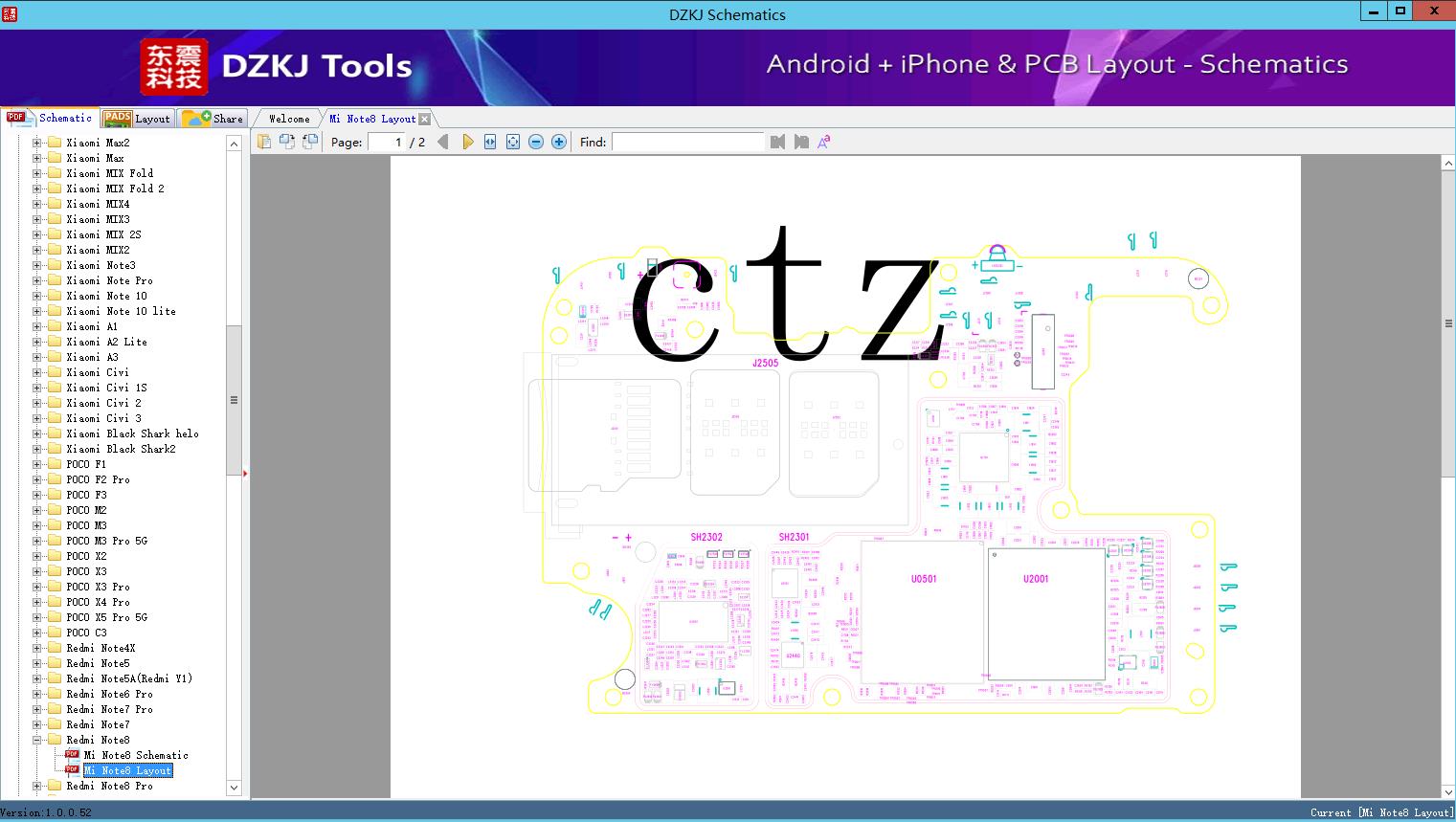Click the Xiaomi Black Shark2 folder icon
The height and width of the screenshot is (822, 1456).
55,449
